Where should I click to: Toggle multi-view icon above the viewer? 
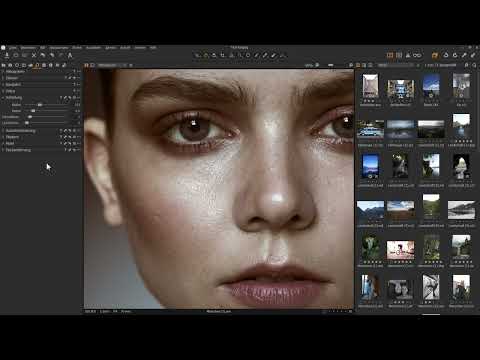click(86, 65)
